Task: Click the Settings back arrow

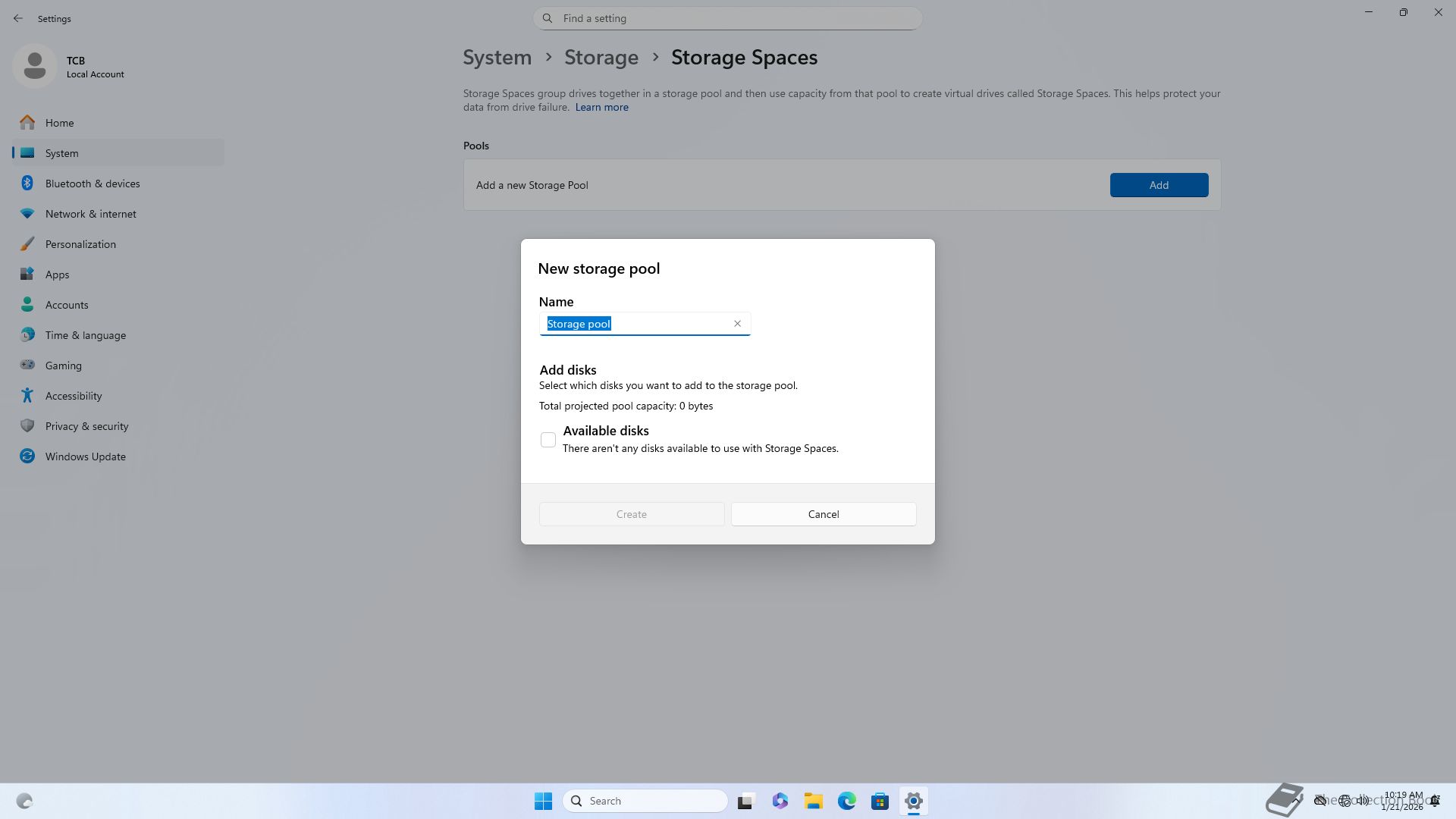Action: (18, 18)
